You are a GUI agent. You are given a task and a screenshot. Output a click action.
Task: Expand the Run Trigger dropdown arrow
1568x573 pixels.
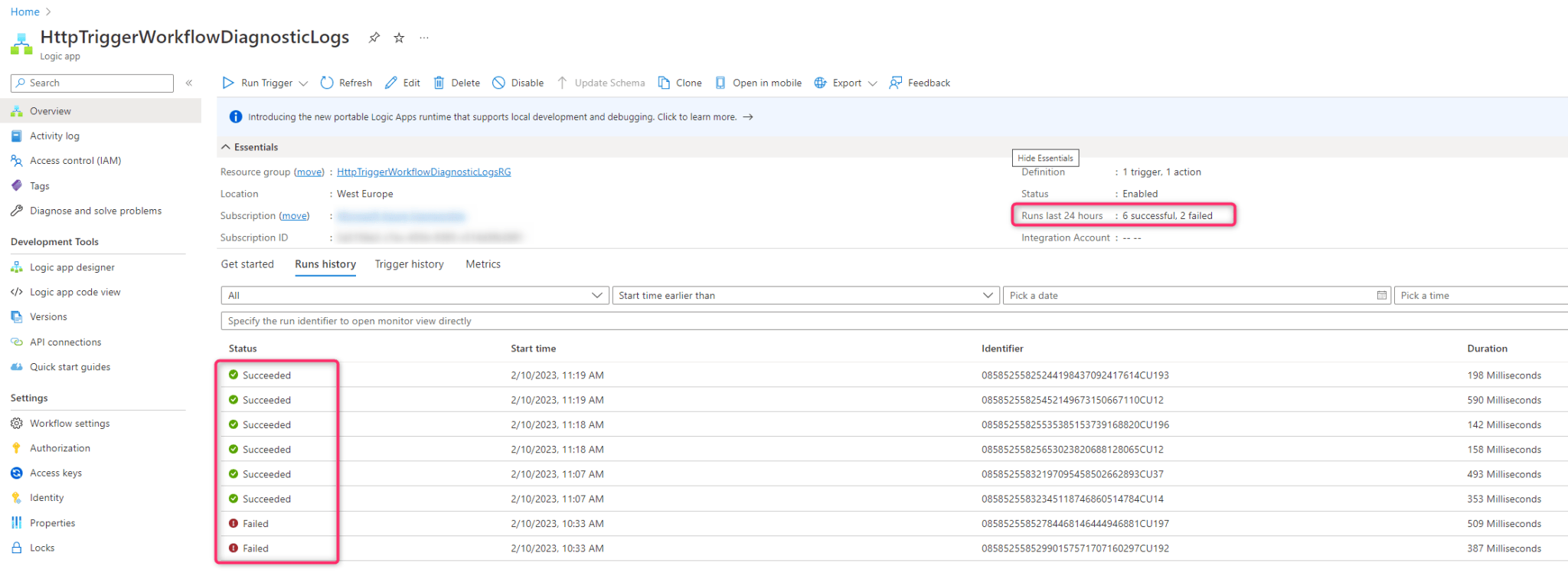pyautogui.click(x=303, y=83)
